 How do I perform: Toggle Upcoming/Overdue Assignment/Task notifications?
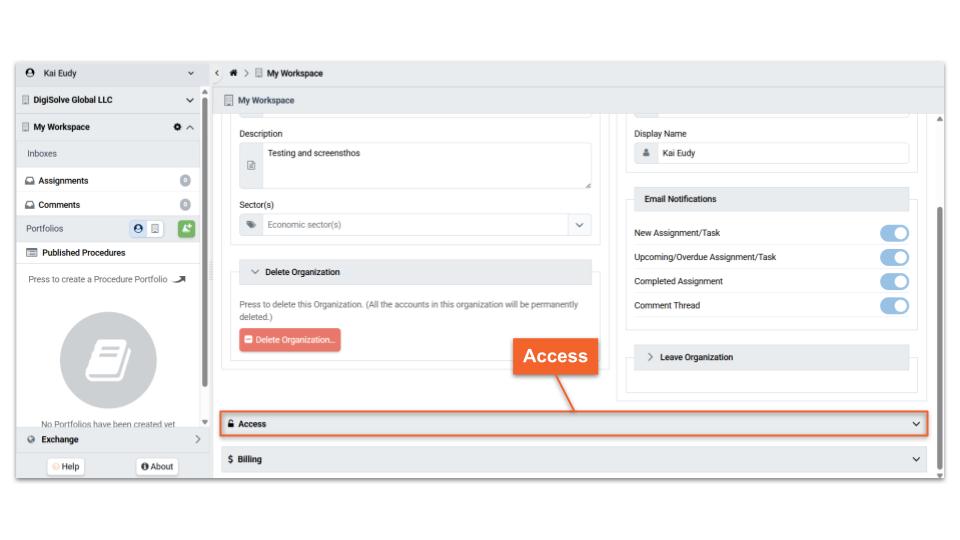pyautogui.click(x=894, y=257)
